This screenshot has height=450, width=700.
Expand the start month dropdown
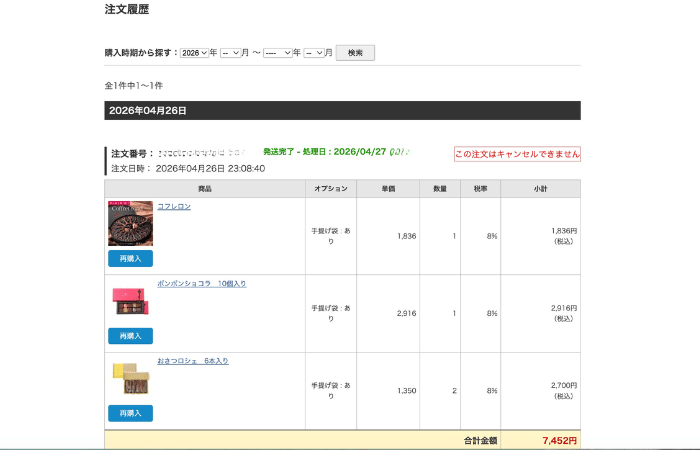click(x=231, y=53)
